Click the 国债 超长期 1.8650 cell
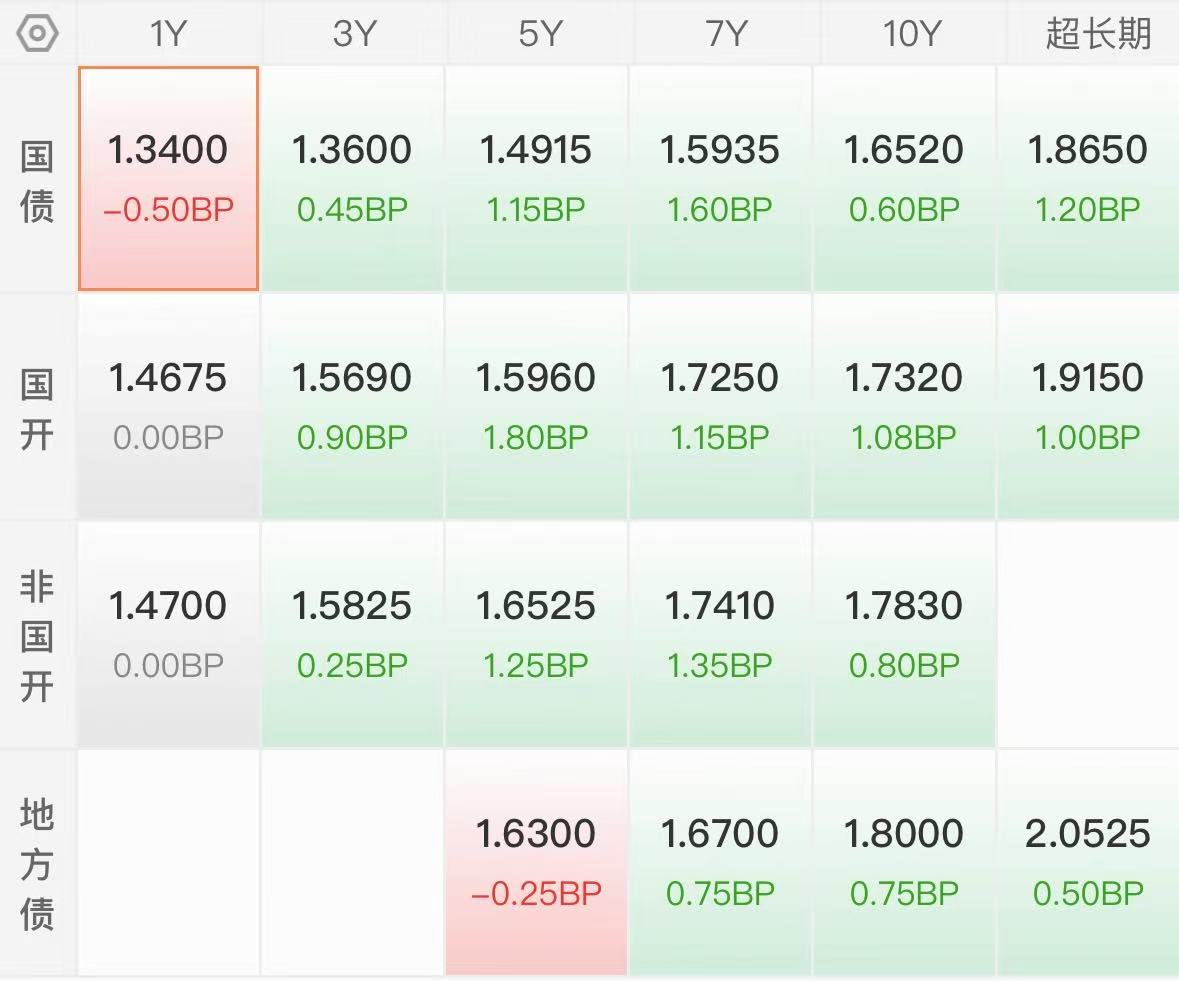The image size is (1179, 981). coord(1088,178)
